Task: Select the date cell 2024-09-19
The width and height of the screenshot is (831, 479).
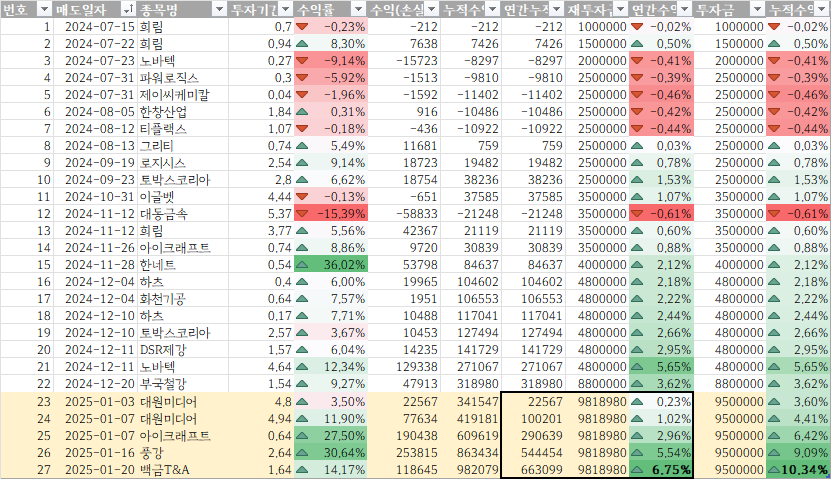Action: click(95, 163)
